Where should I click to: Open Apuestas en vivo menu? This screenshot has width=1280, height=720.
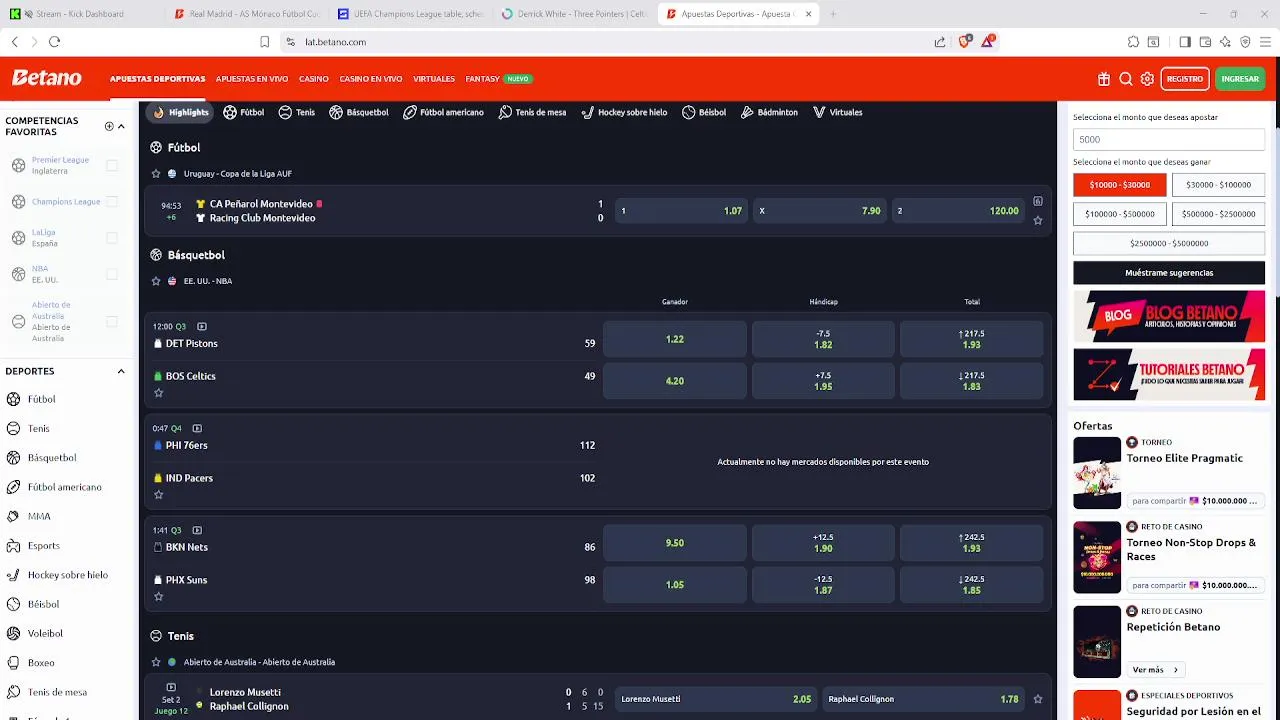pos(252,79)
